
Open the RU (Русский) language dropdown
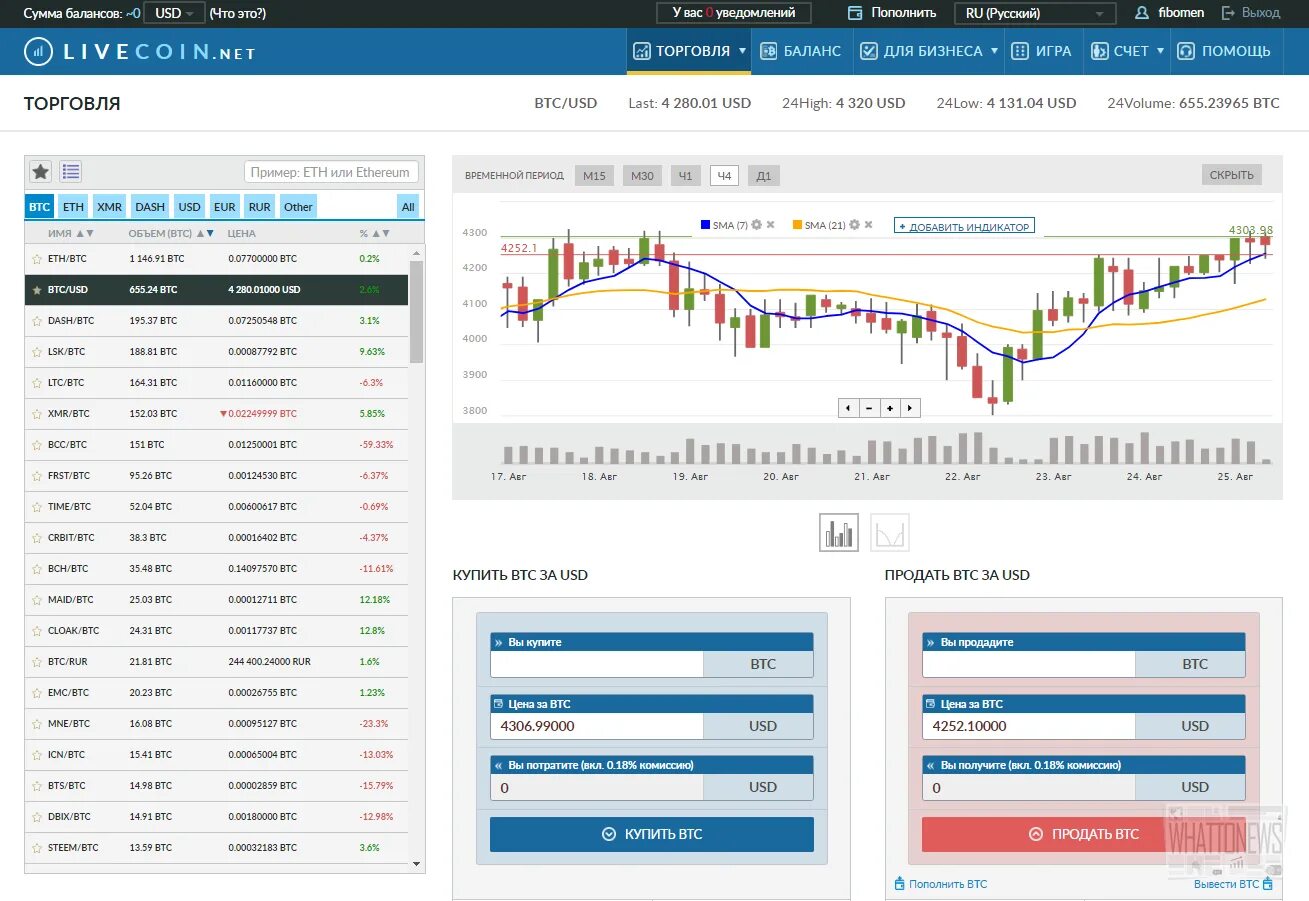[1036, 13]
